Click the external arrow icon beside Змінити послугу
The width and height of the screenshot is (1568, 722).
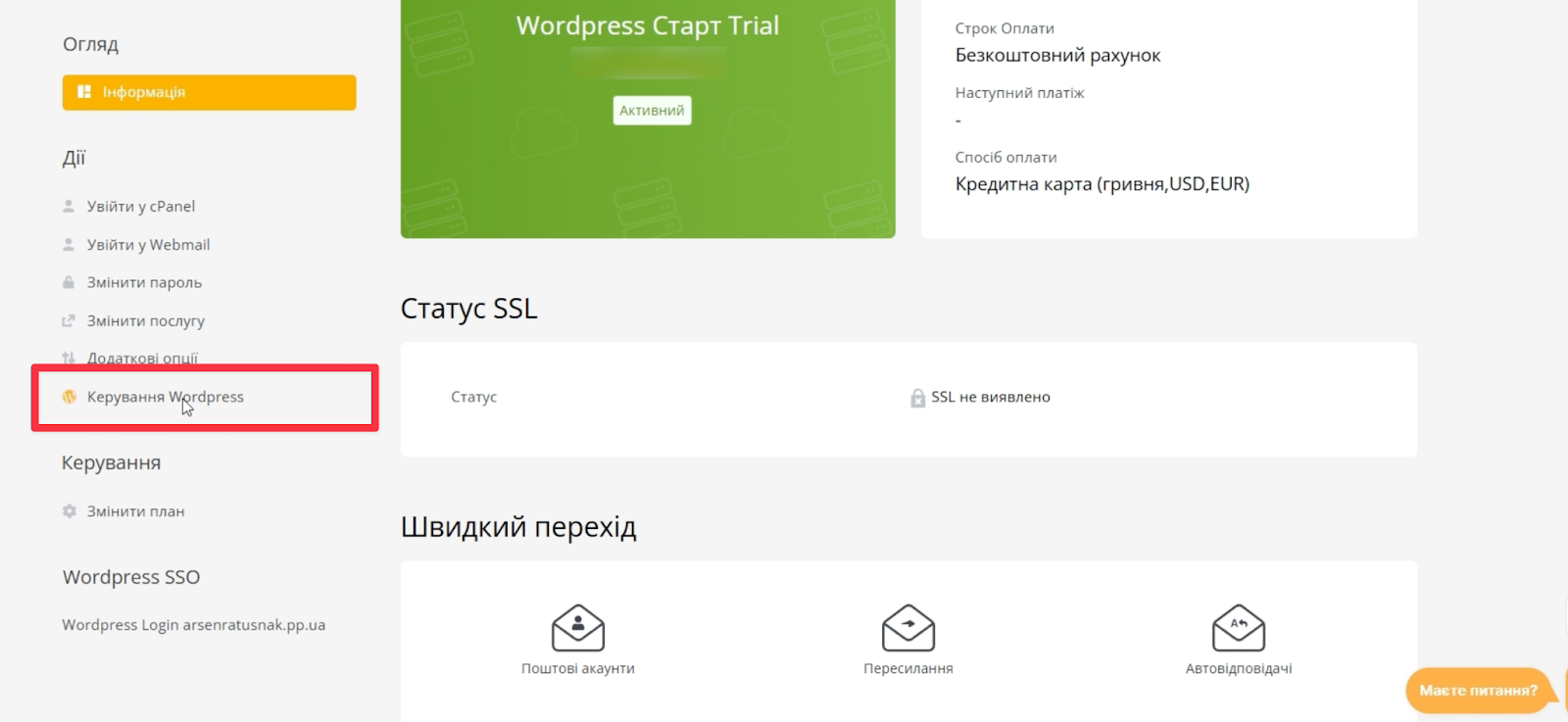(69, 320)
